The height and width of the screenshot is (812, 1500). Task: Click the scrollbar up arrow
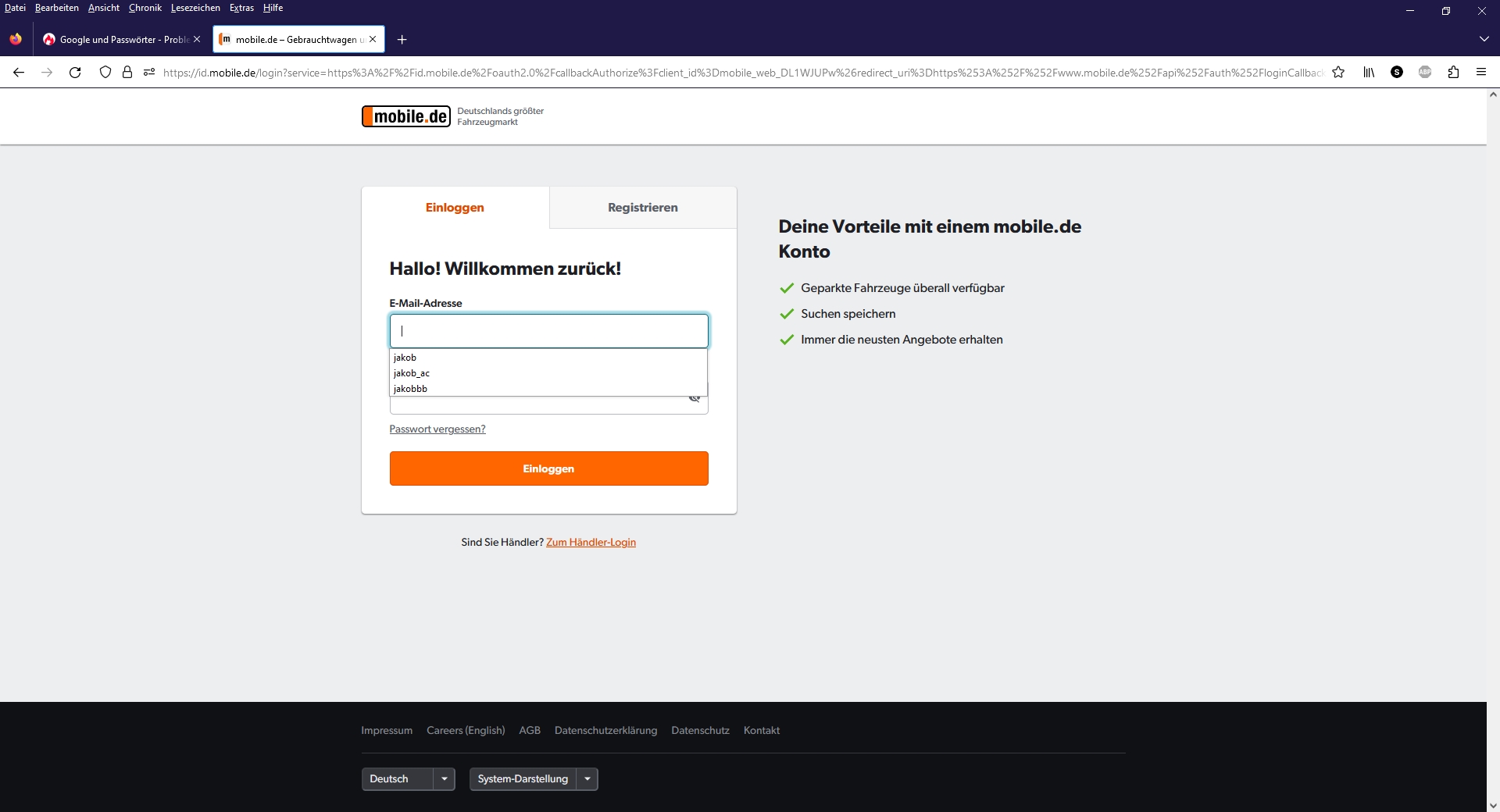click(x=1493, y=95)
